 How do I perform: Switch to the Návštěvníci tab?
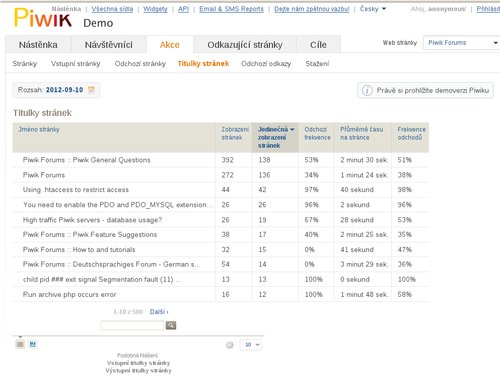point(109,44)
